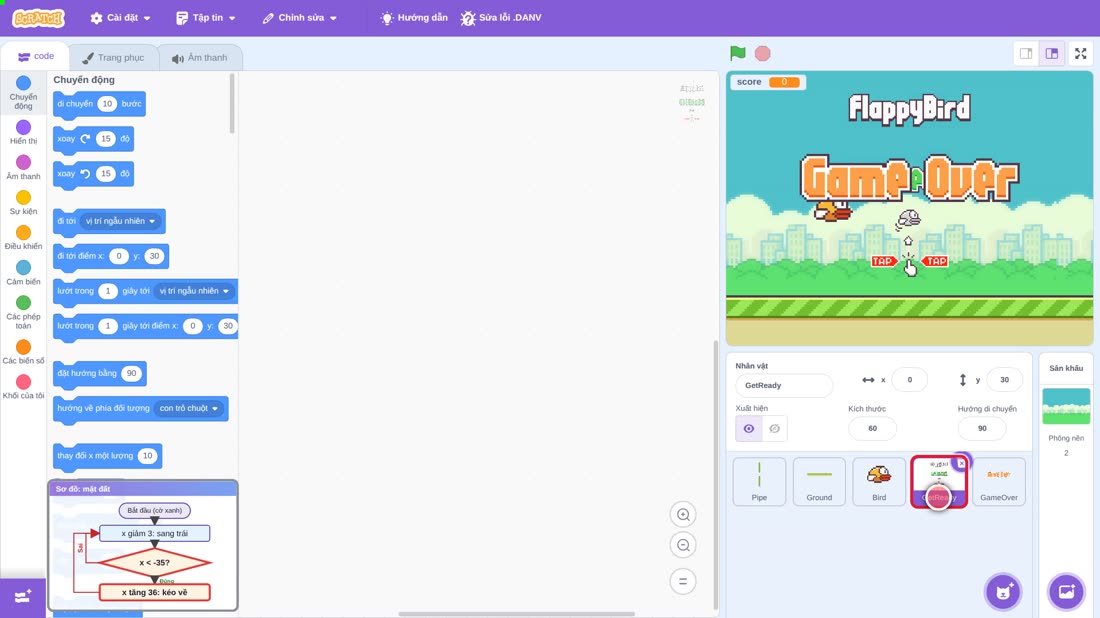This screenshot has width=1100, height=618.
Task: Select the Cảm biến block category
Action: (x=23, y=272)
